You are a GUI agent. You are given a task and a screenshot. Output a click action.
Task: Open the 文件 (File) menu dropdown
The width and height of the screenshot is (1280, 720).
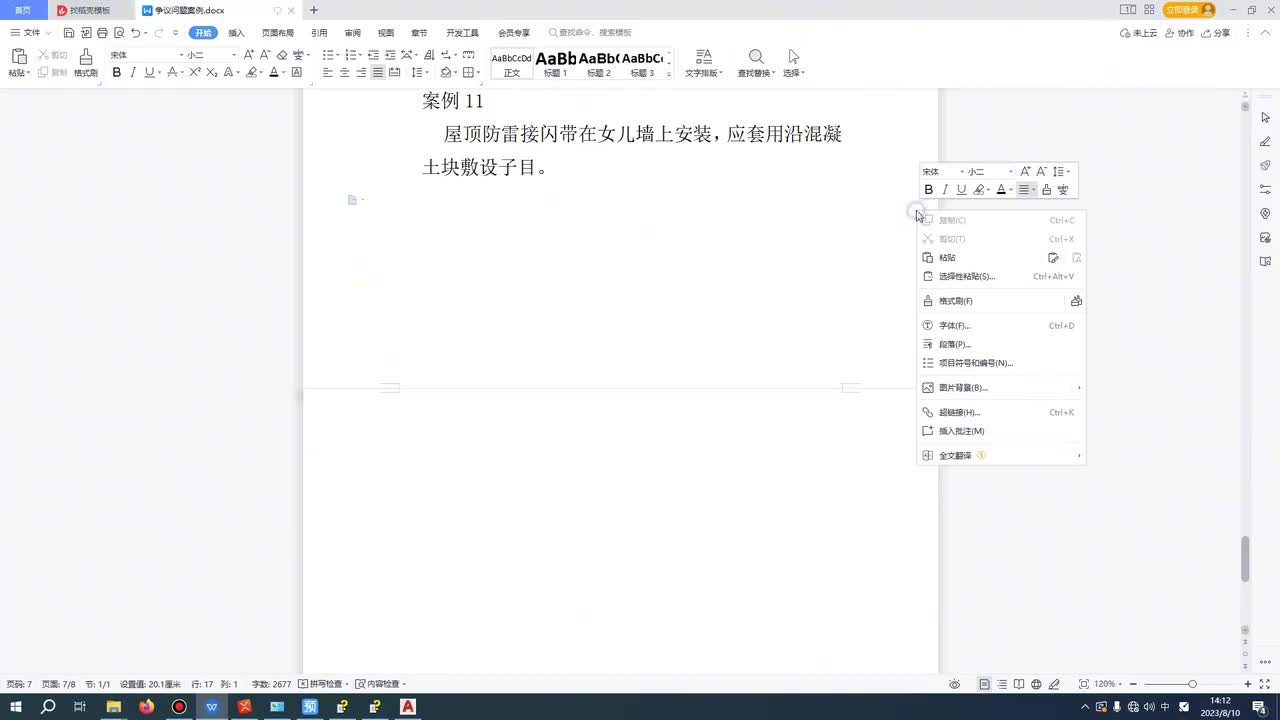click(30, 33)
